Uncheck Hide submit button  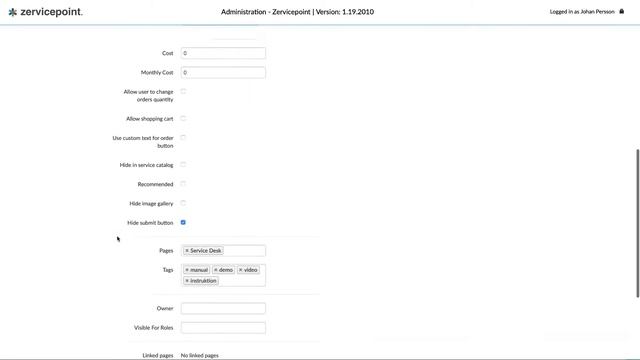tap(183, 222)
